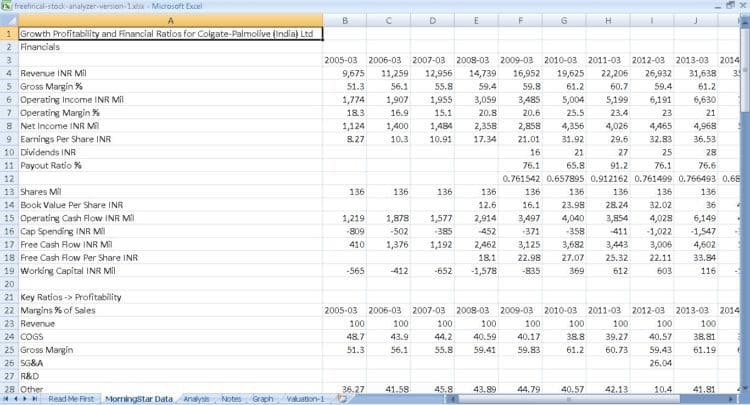Click the Financials cell in row 2
Screen dimensions: 750x405
click(x=40, y=47)
